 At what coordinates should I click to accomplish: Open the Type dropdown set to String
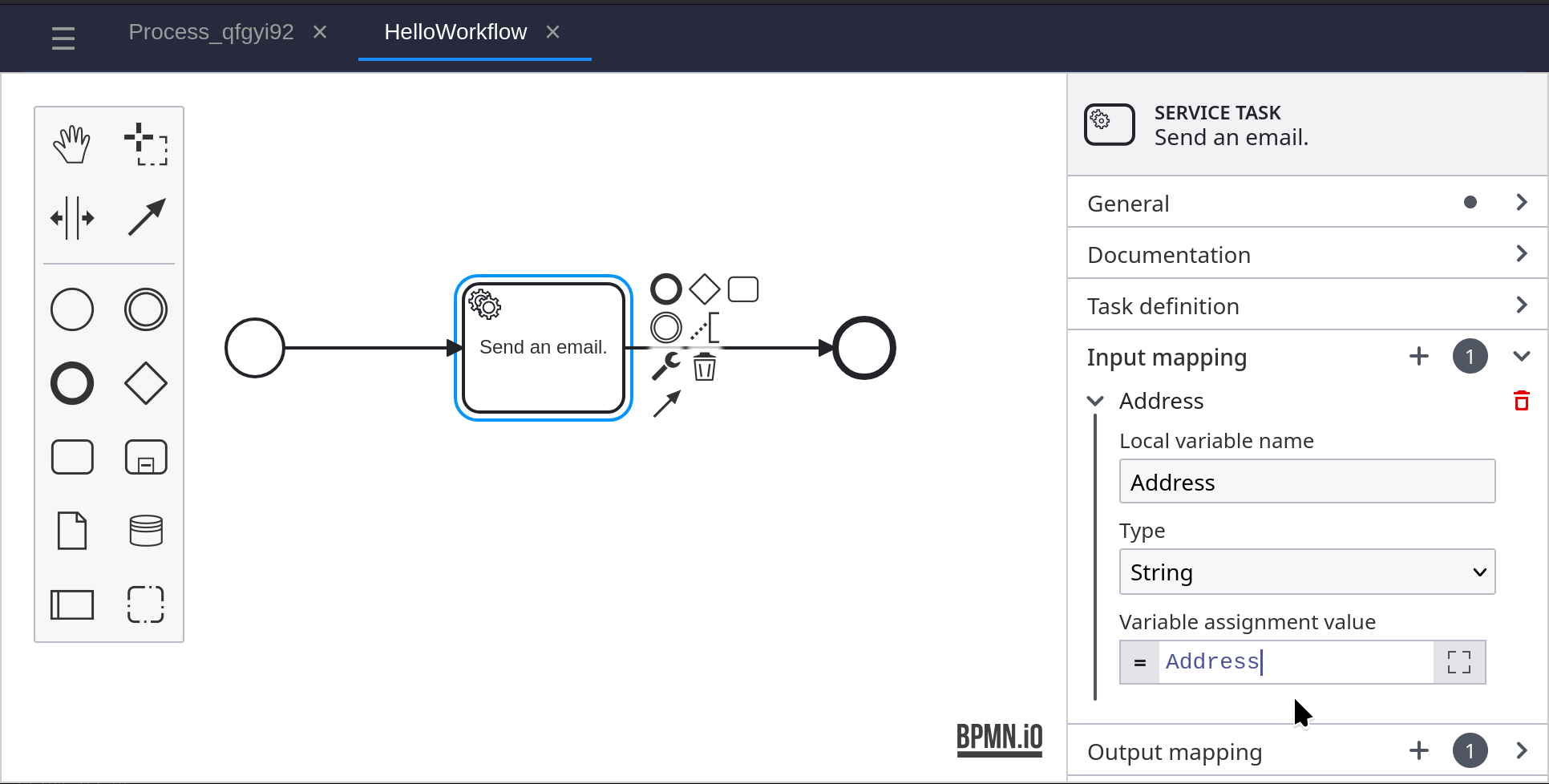[x=1307, y=572]
